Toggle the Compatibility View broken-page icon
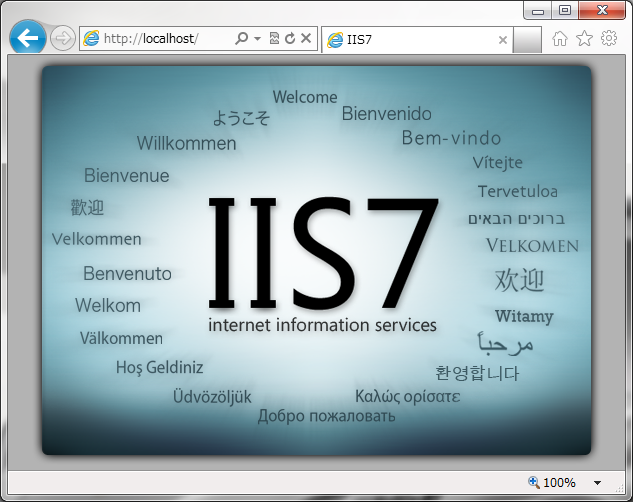The width and height of the screenshot is (633, 502). click(274, 38)
